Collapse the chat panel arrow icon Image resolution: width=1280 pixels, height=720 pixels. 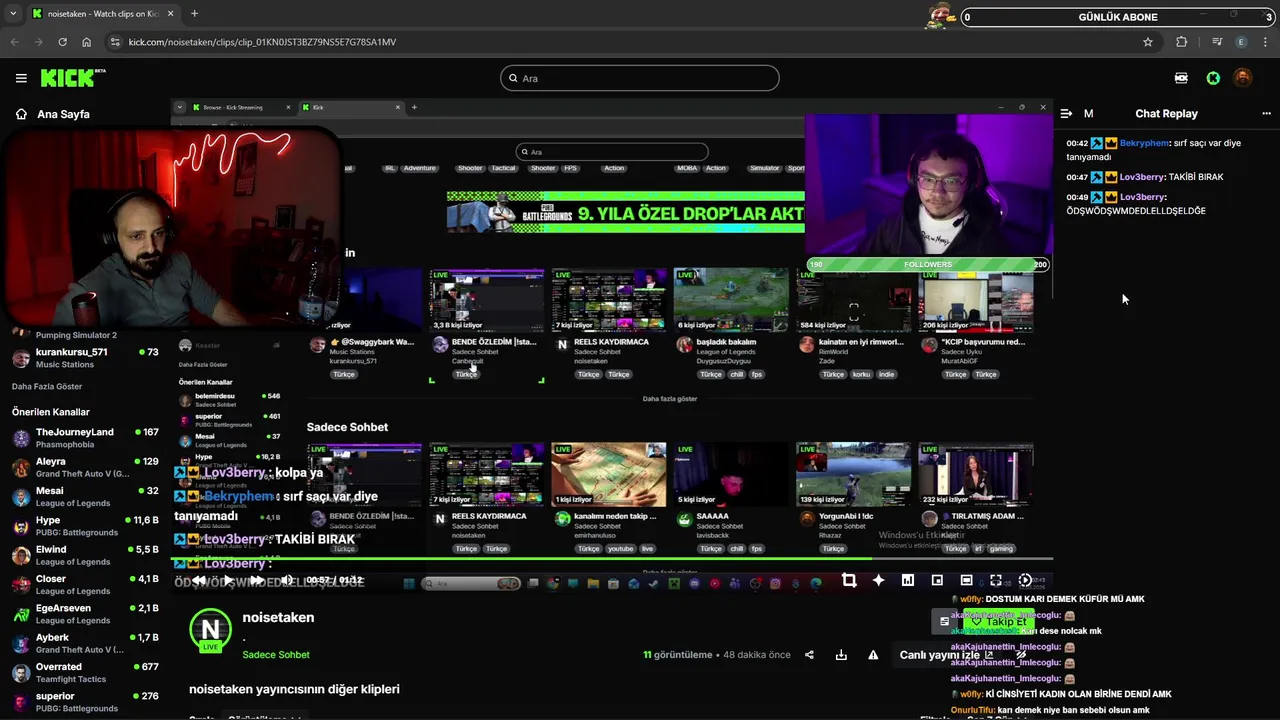coord(1066,114)
